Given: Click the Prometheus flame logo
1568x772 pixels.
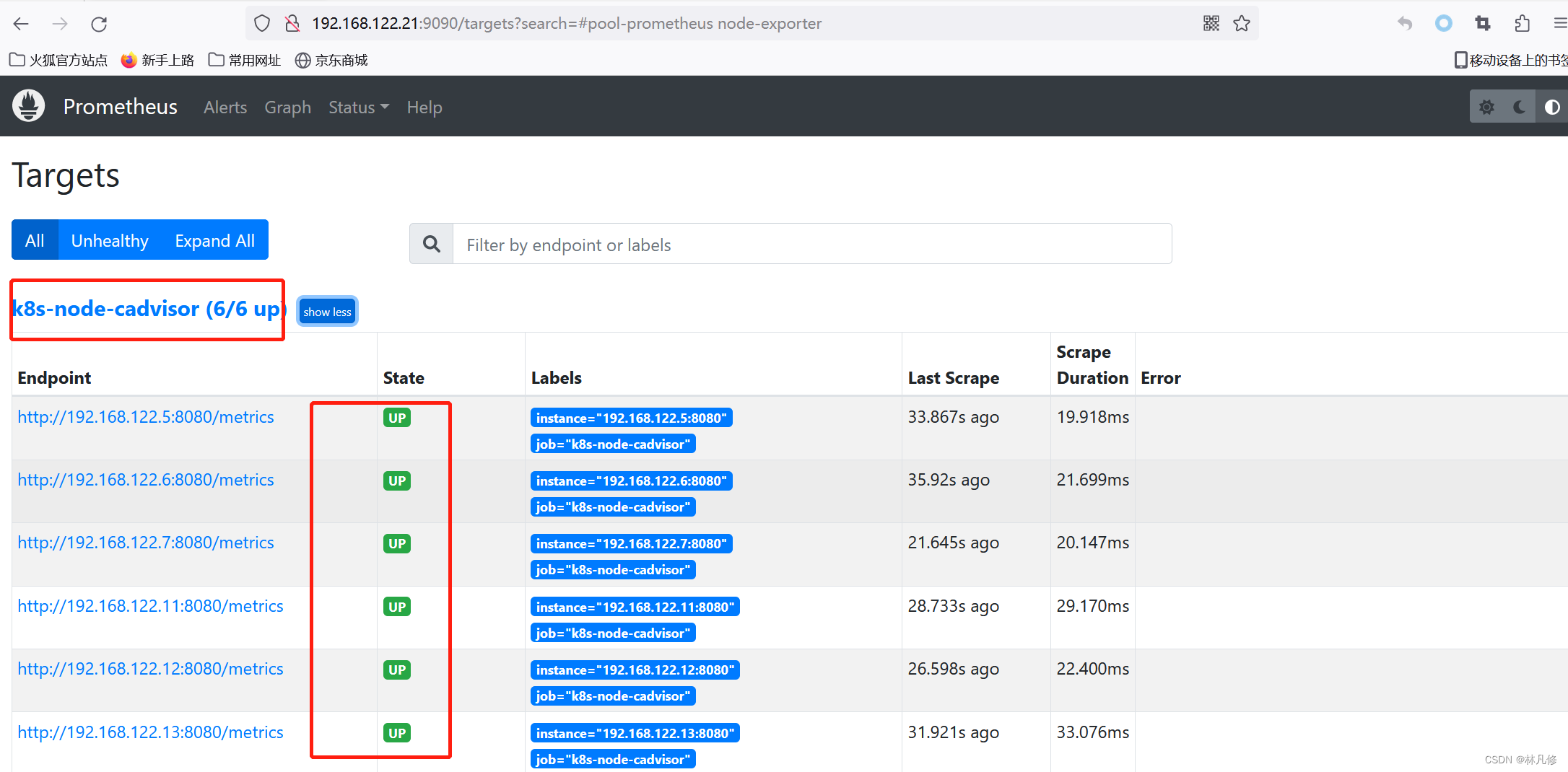Looking at the screenshot, I should pos(29,106).
